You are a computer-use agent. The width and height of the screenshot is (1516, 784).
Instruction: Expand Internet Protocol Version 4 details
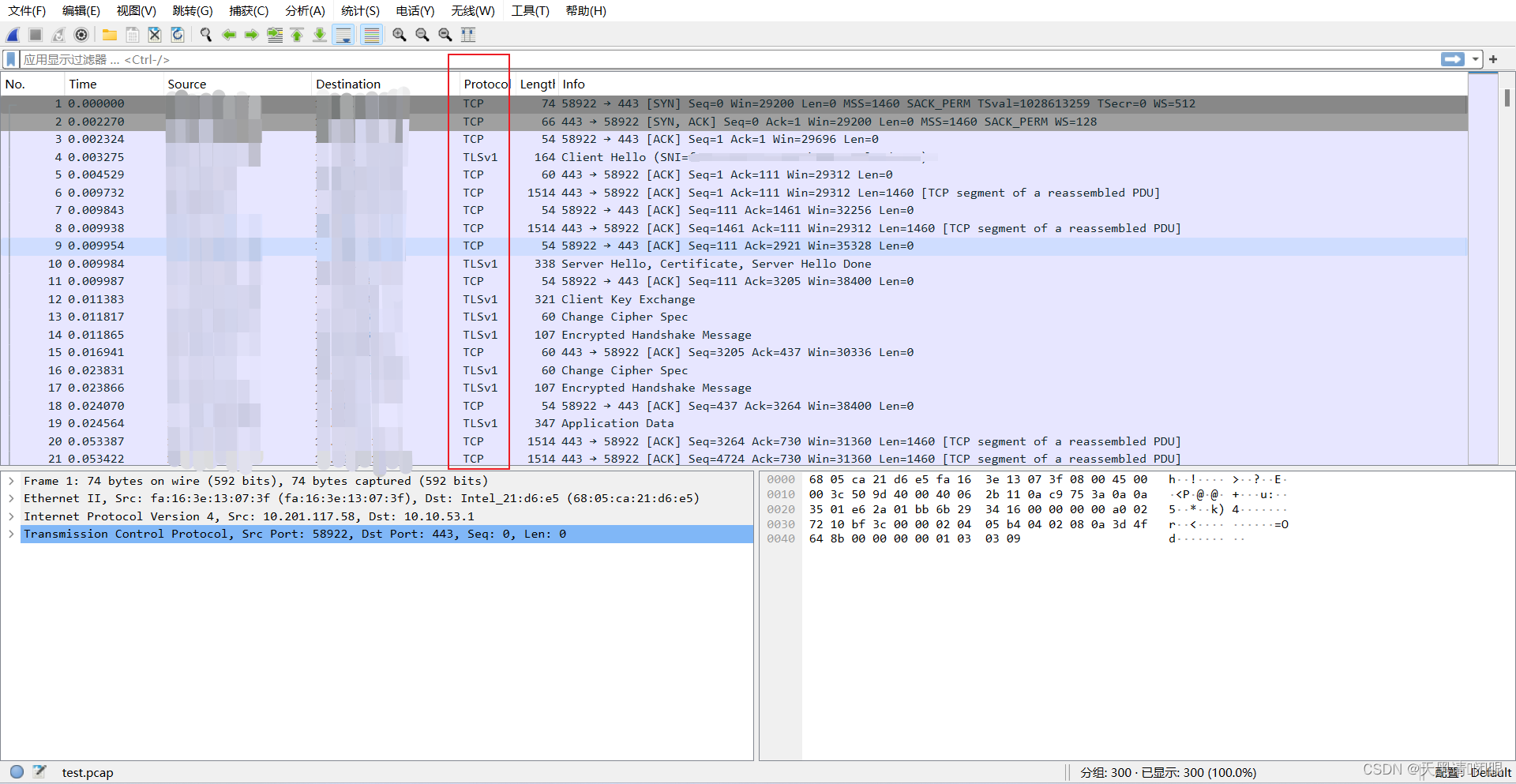pos(11,516)
